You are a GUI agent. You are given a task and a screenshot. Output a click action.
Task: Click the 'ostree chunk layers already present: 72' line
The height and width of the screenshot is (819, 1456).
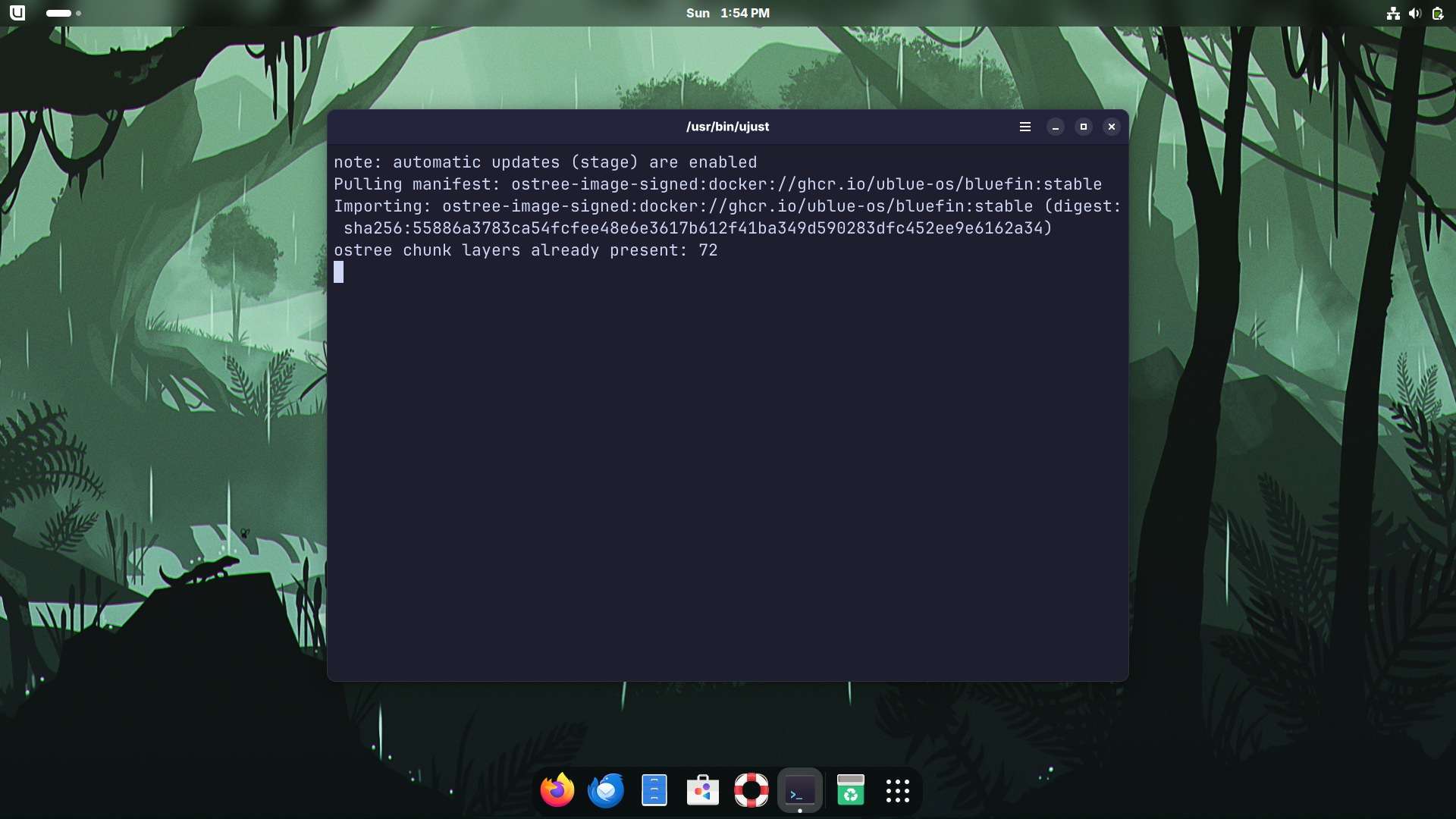[526, 250]
